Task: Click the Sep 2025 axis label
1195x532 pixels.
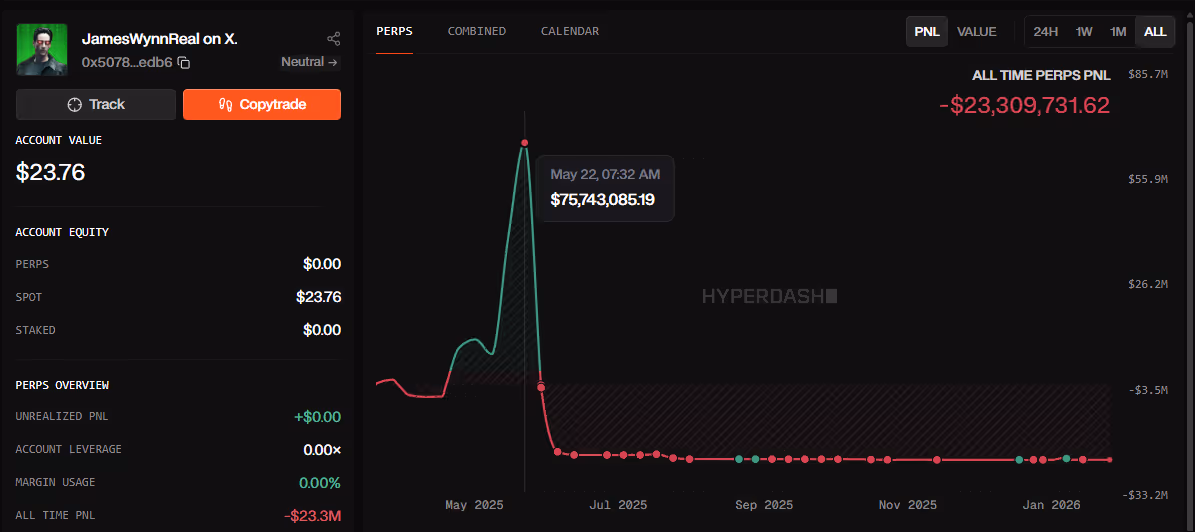Action: (764, 505)
